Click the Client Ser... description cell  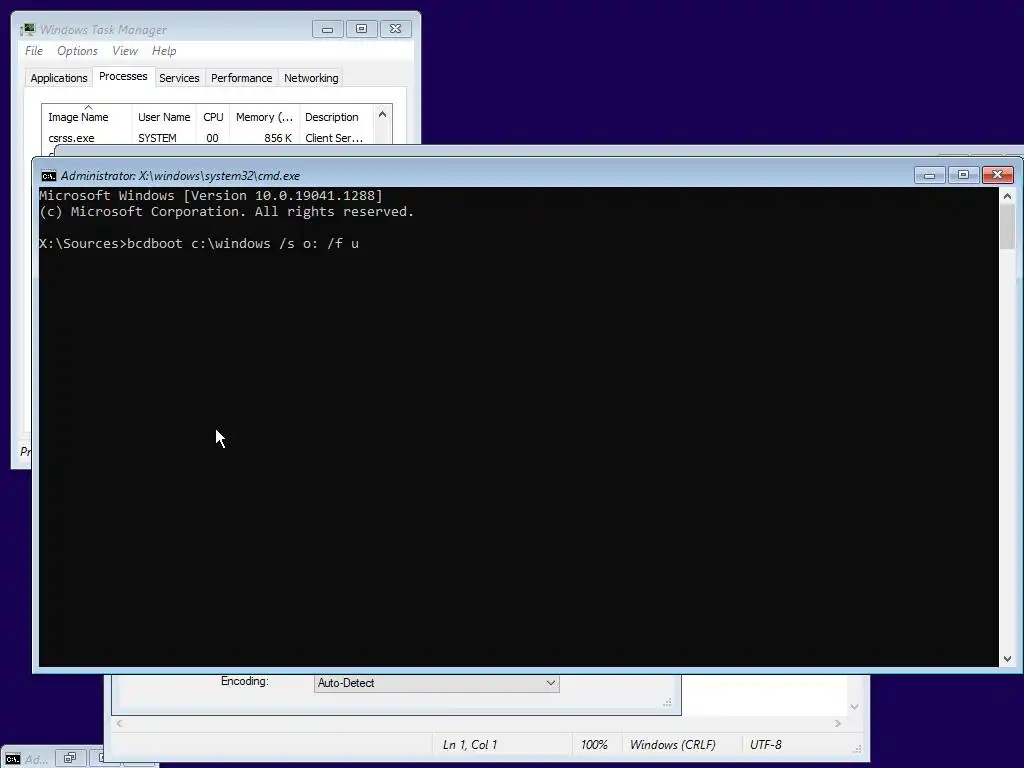pyautogui.click(x=334, y=138)
